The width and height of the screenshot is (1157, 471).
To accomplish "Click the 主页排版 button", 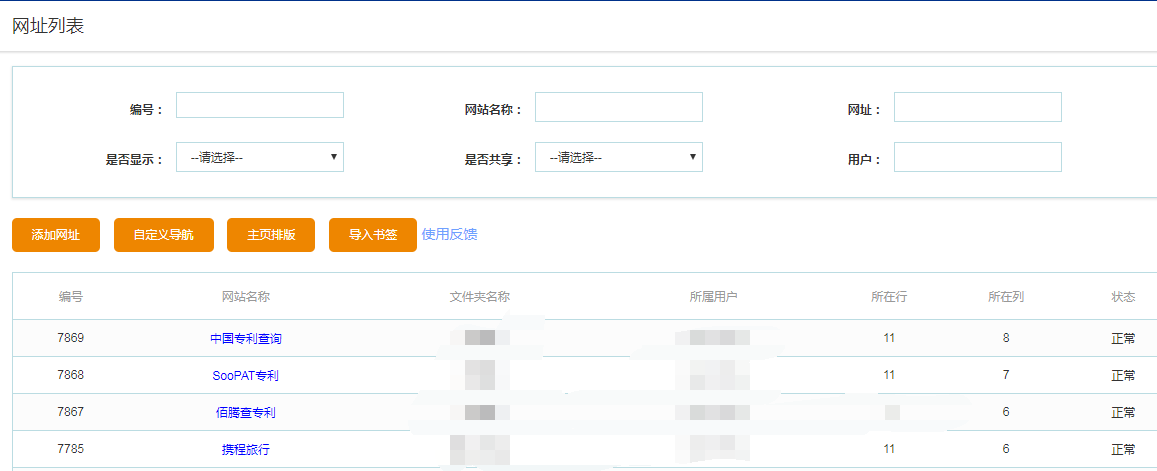I will [x=271, y=235].
